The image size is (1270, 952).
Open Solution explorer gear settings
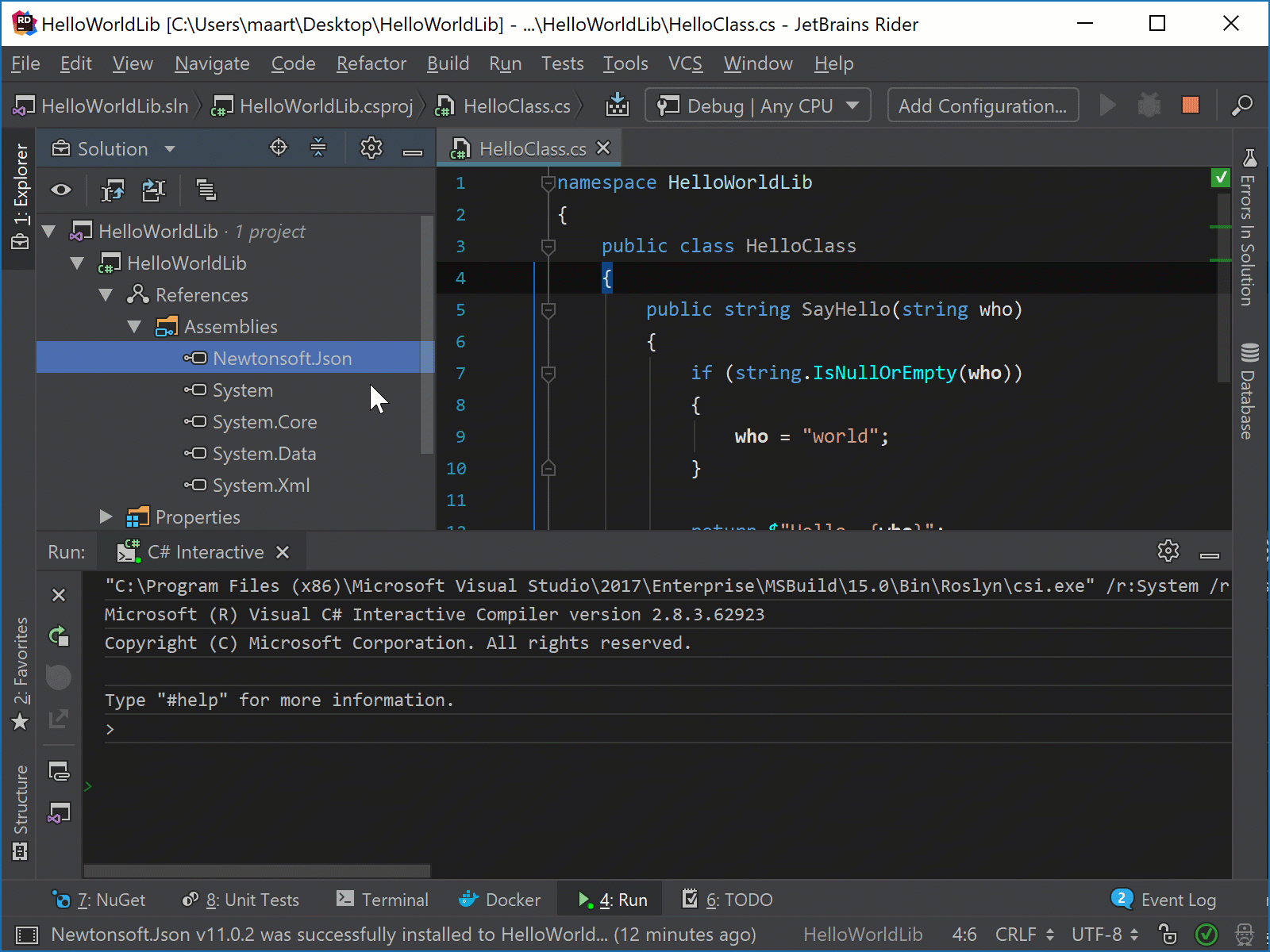point(371,148)
